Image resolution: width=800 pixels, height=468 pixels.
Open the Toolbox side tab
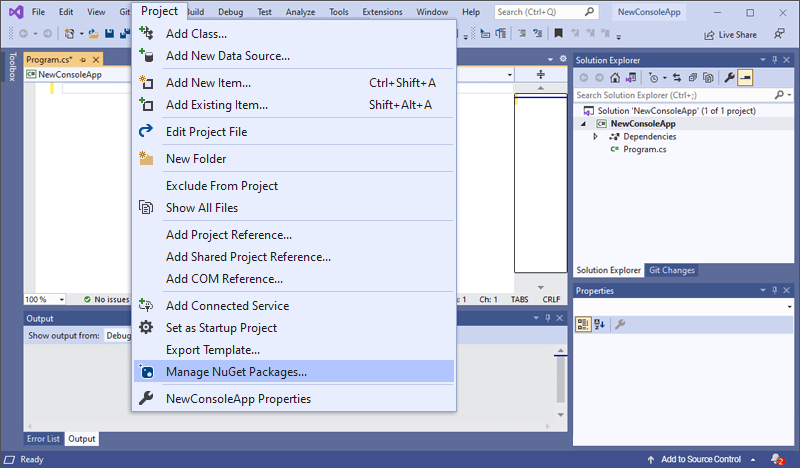tap(12, 66)
